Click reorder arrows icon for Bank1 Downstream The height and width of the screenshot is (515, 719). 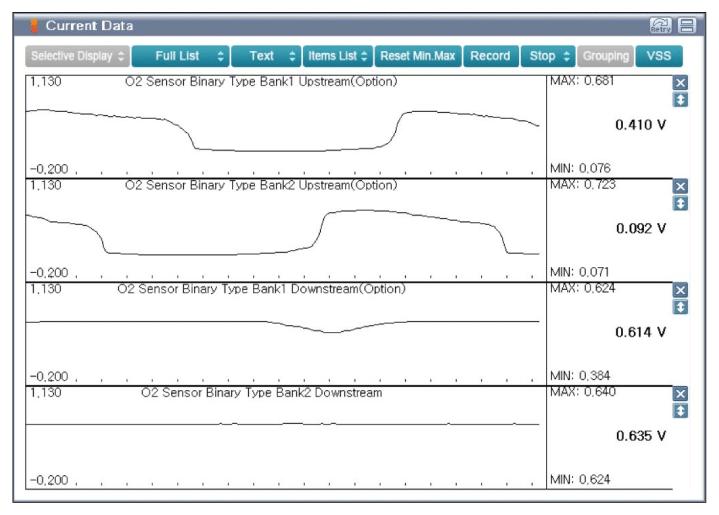681,307
